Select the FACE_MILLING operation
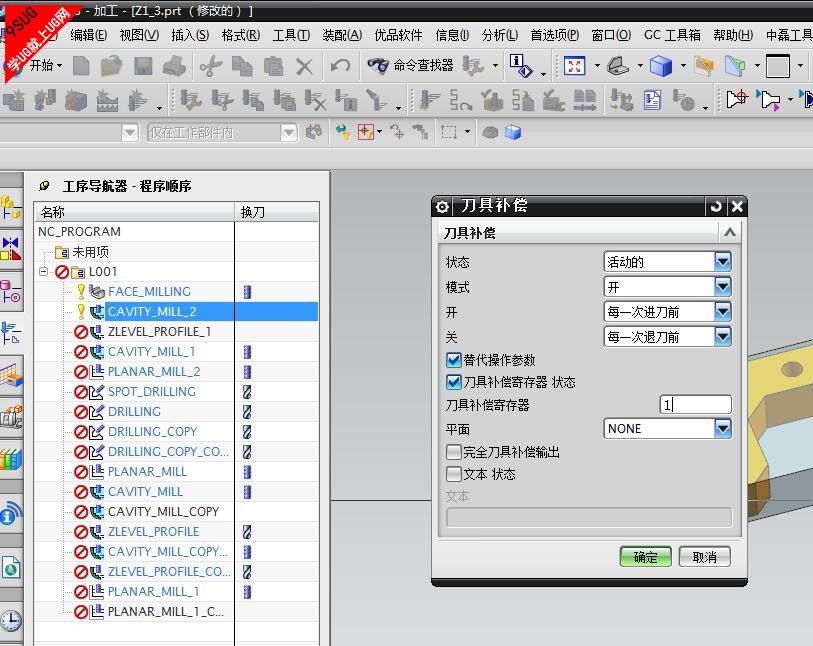 149,291
